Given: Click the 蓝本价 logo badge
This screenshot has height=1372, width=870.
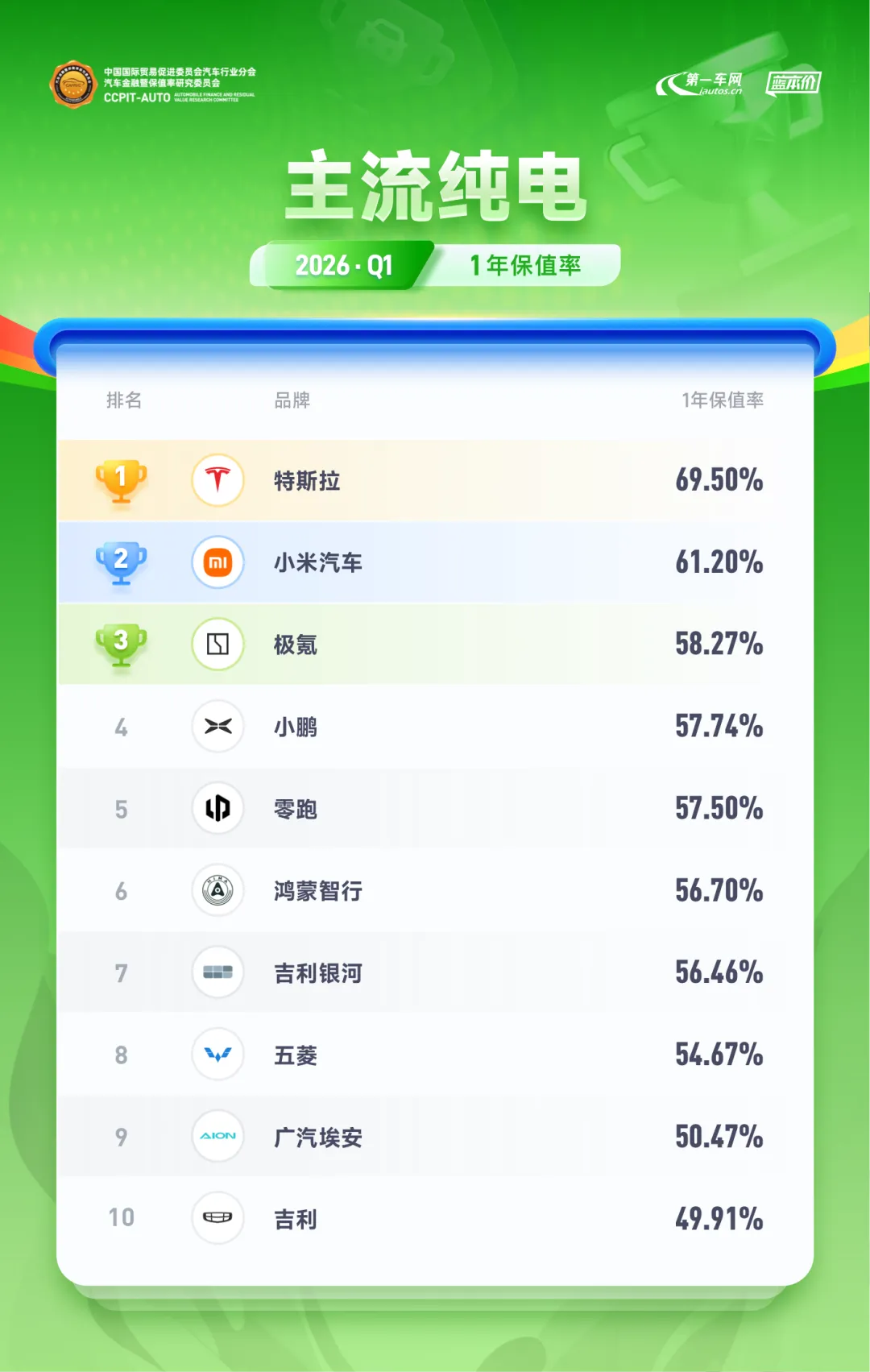Looking at the screenshot, I should (793, 83).
